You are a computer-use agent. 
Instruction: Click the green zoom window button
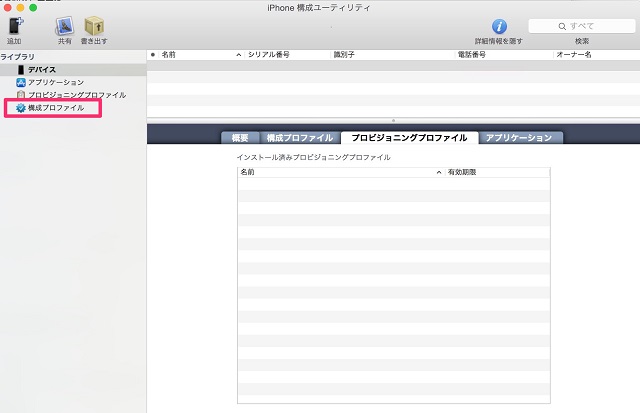[x=33, y=8]
